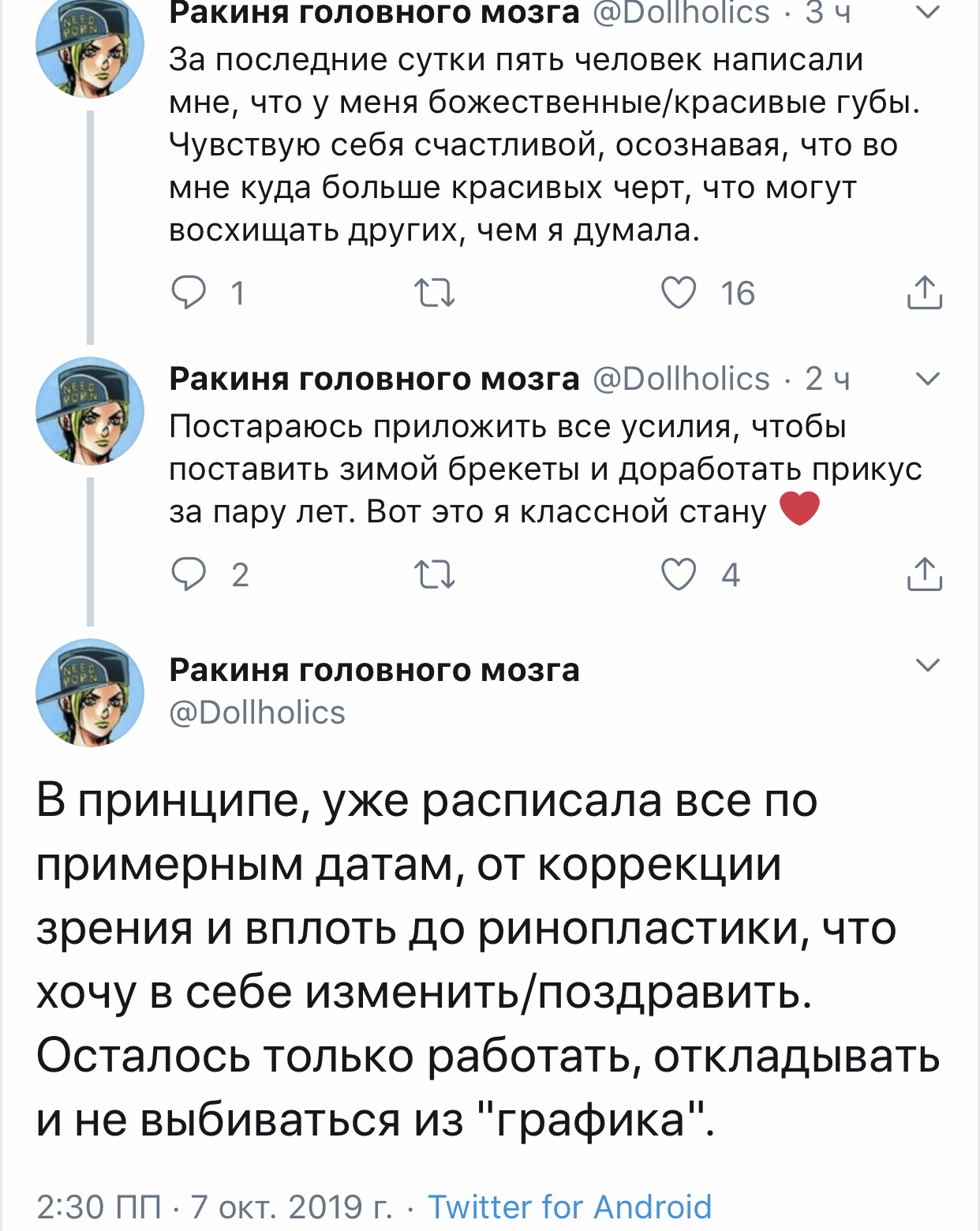
Task: Retweet the tweet about braces
Action: pos(435,574)
